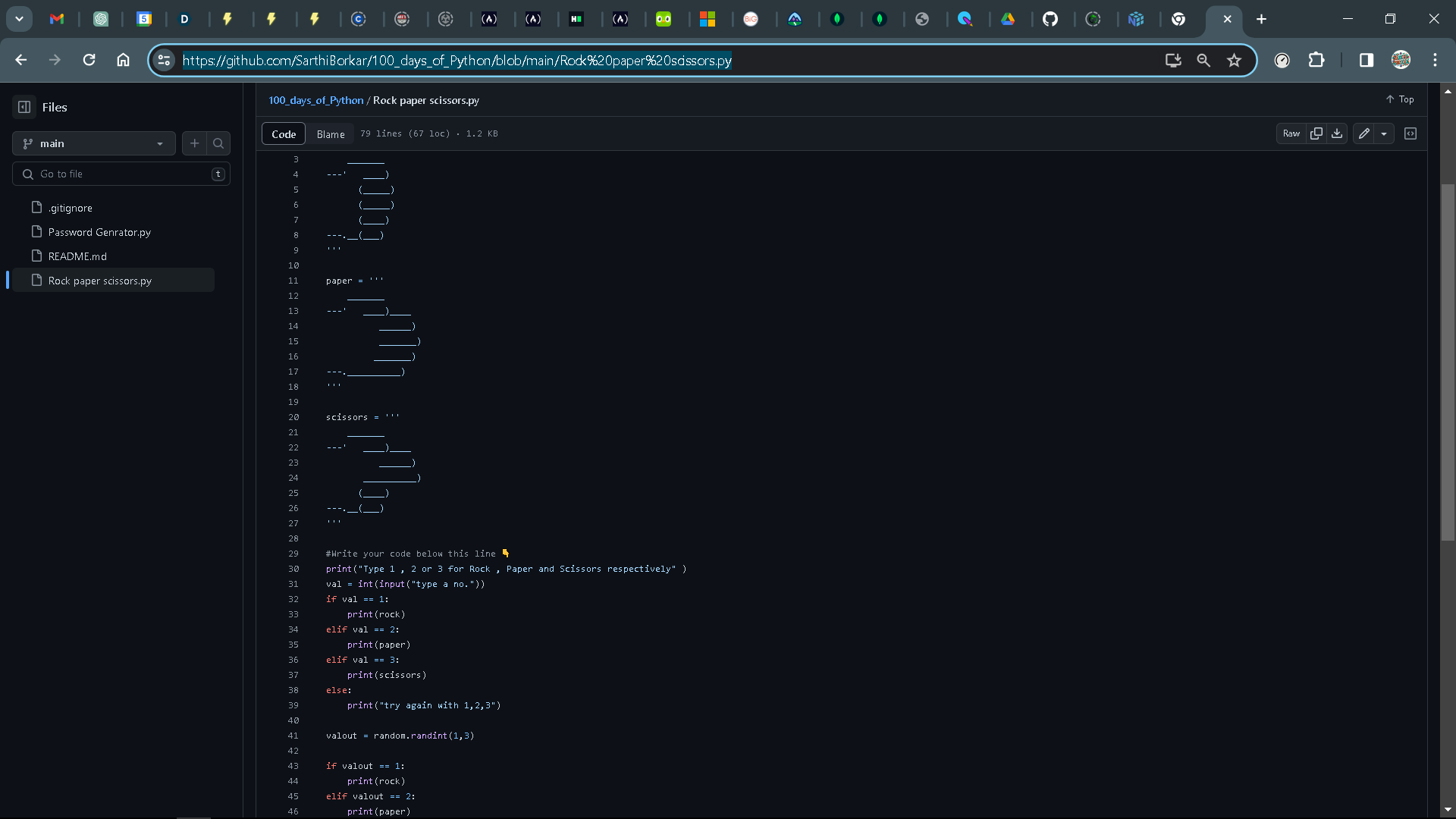The width and height of the screenshot is (1456, 819).
Task: Click the Raw button
Action: point(1291,133)
